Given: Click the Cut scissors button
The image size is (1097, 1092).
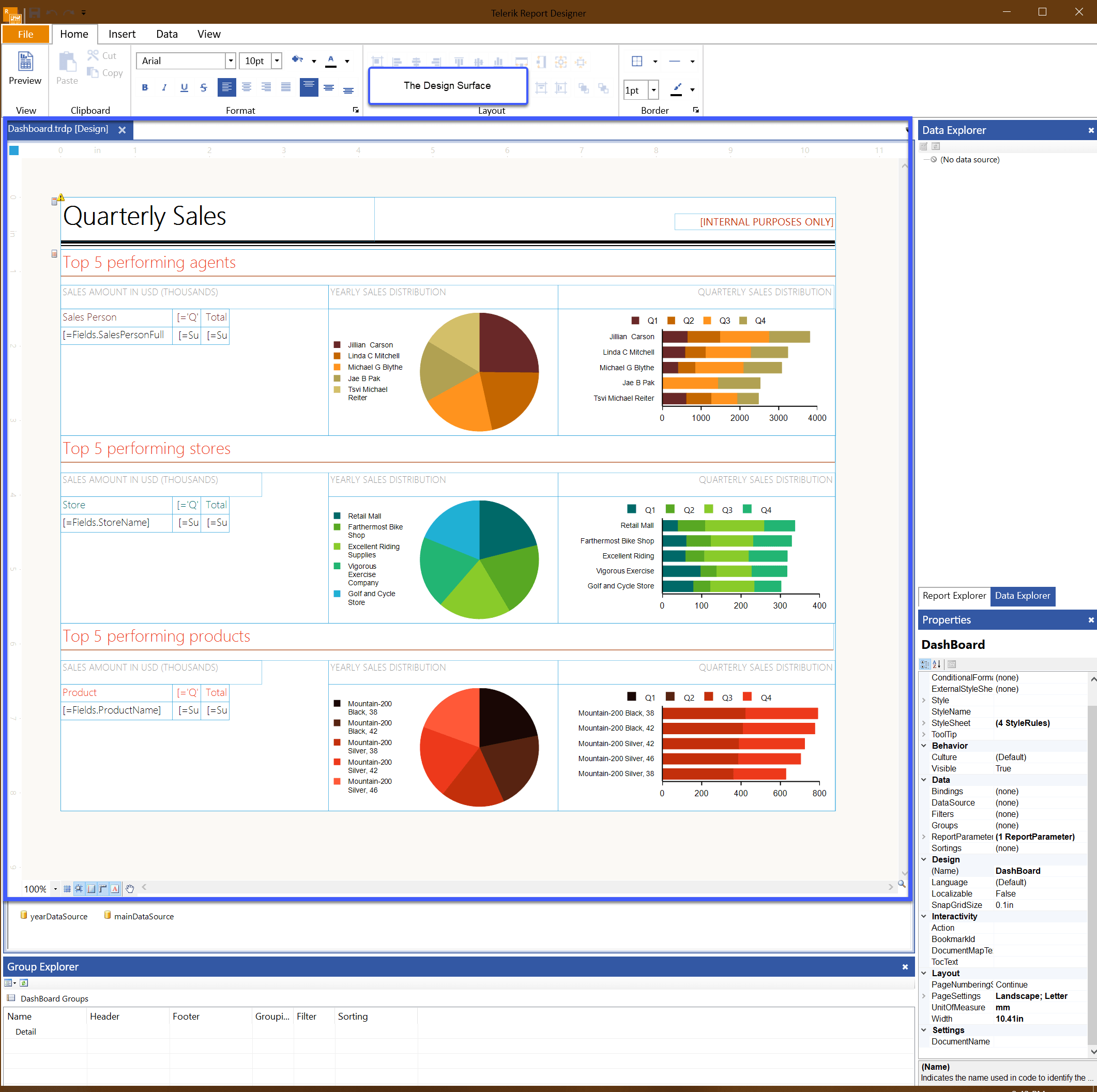Looking at the screenshot, I should [x=102, y=56].
